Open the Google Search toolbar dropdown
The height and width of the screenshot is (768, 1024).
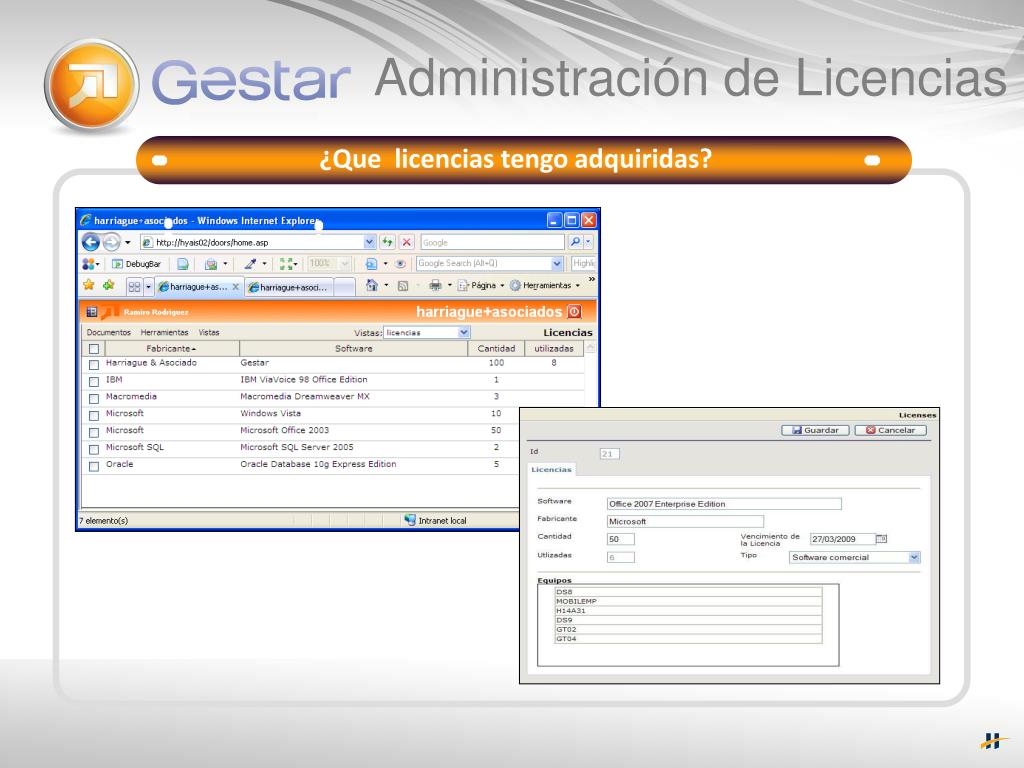click(x=557, y=264)
